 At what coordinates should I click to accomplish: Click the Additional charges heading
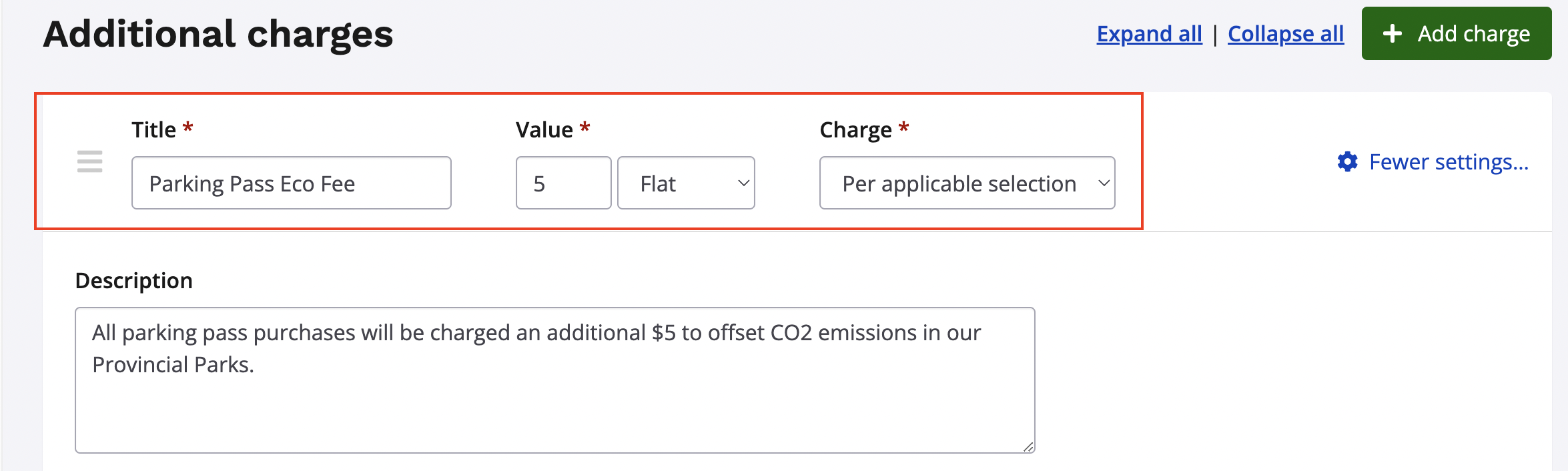point(218,34)
